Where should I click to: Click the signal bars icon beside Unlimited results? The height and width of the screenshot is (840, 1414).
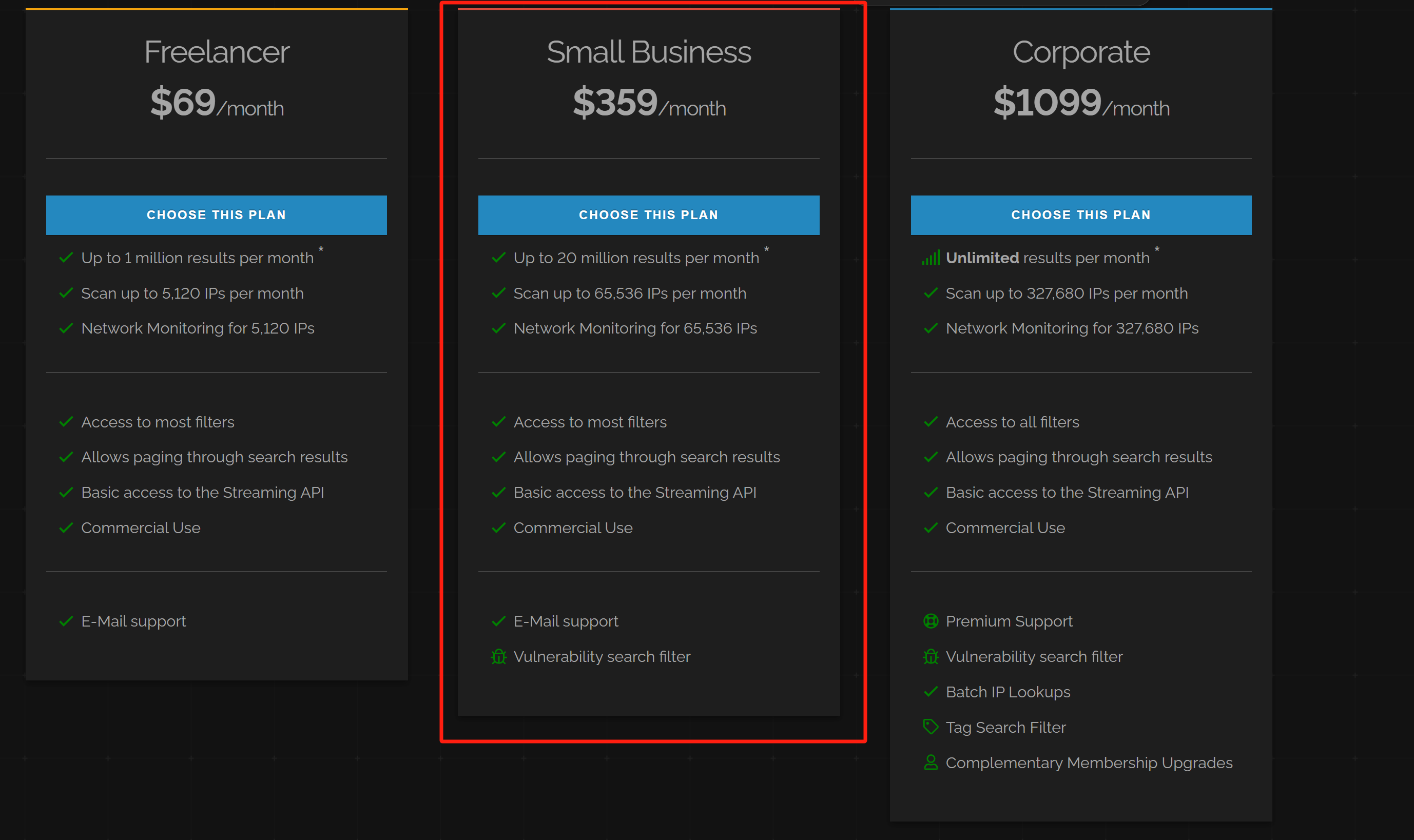pos(931,258)
